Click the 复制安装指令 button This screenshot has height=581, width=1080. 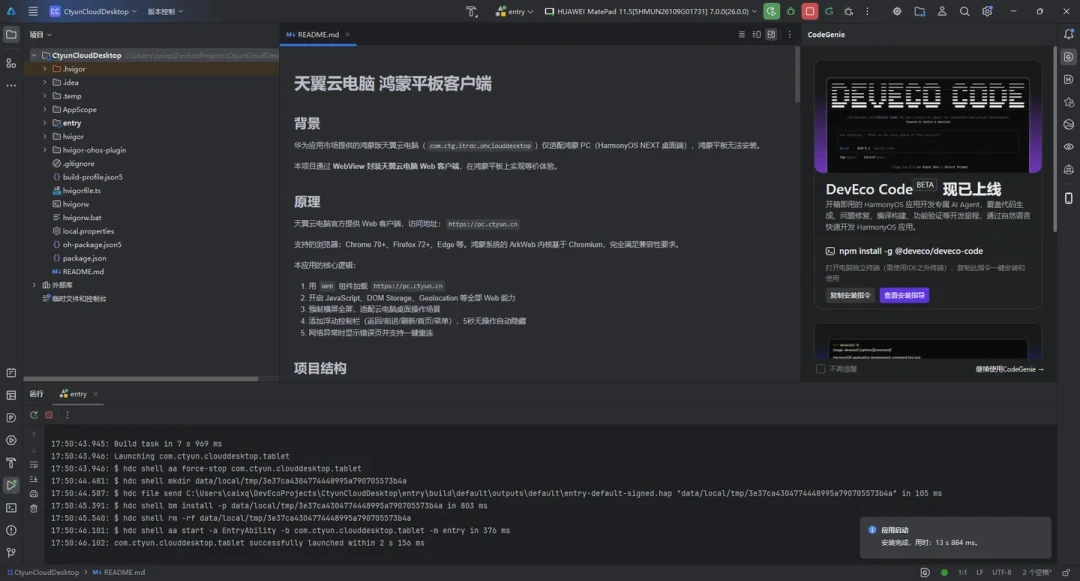click(x=850, y=295)
